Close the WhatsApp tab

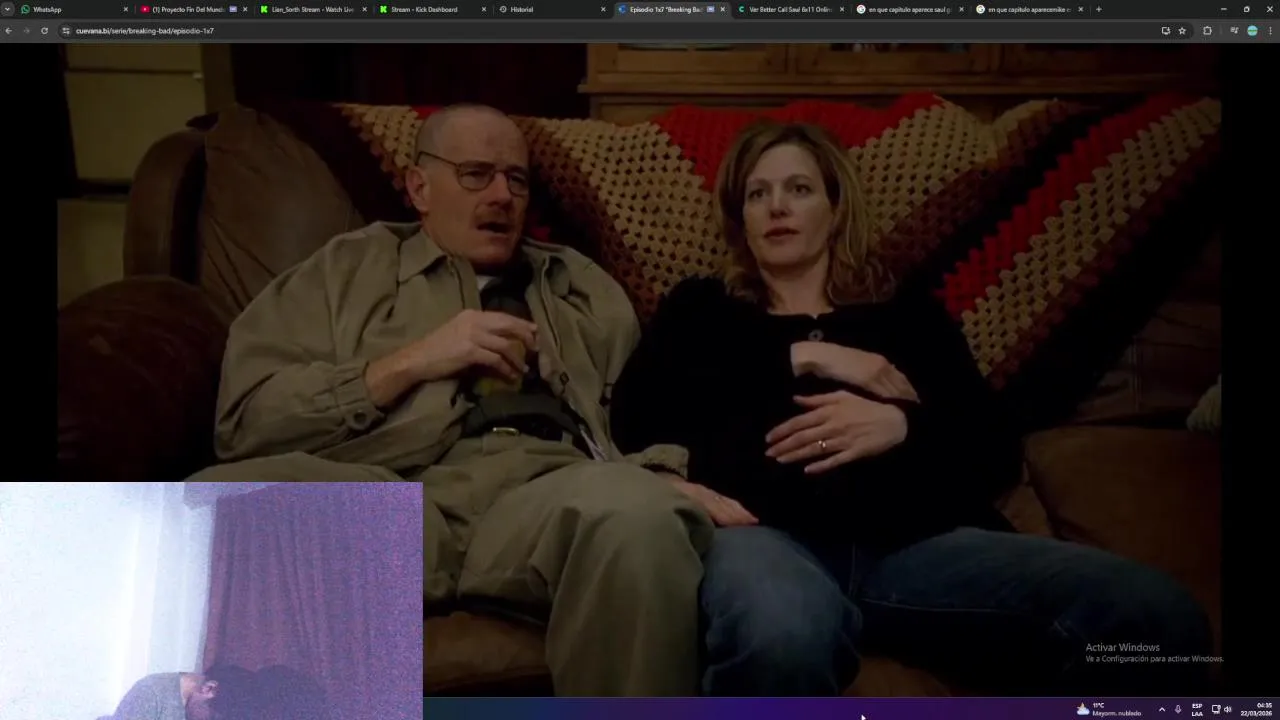click(x=125, y=9)
